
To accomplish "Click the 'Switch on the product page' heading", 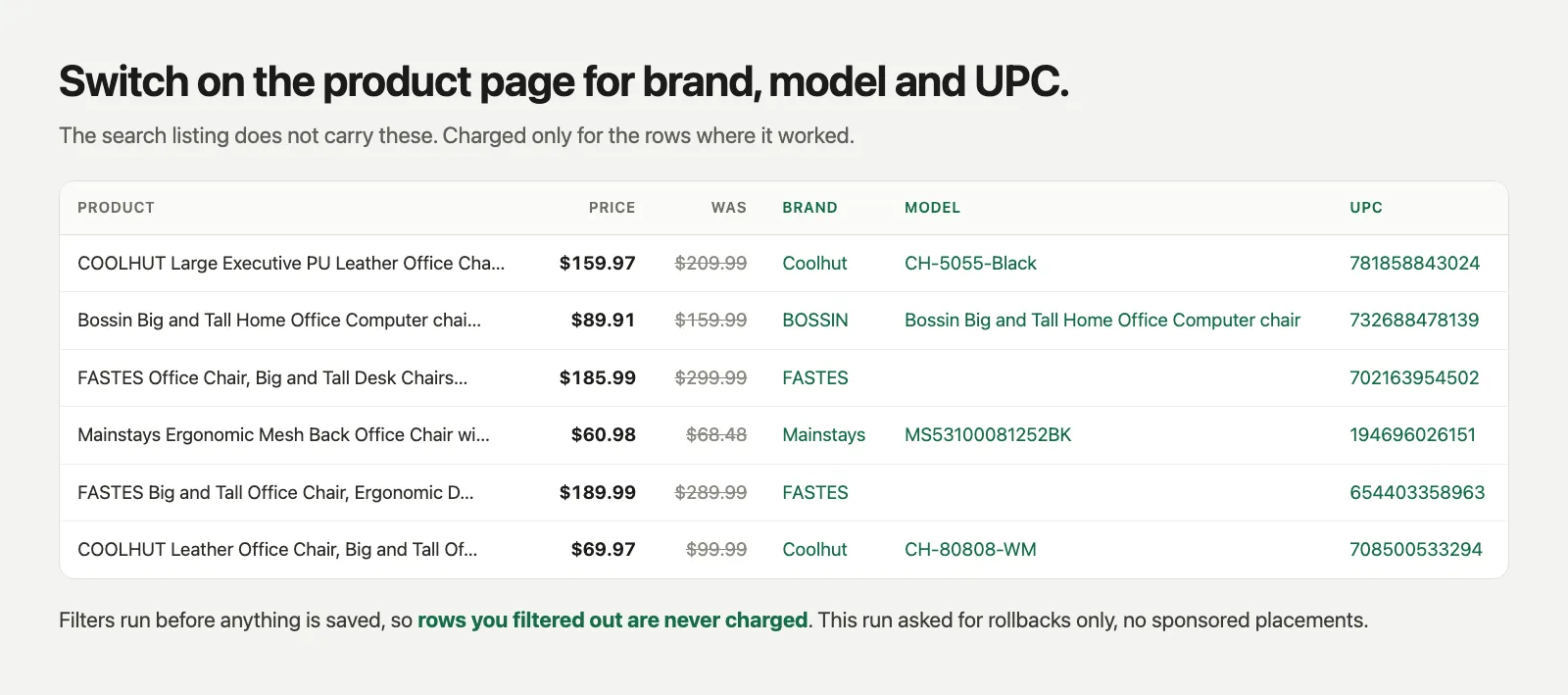I will [x=563, y=82].
